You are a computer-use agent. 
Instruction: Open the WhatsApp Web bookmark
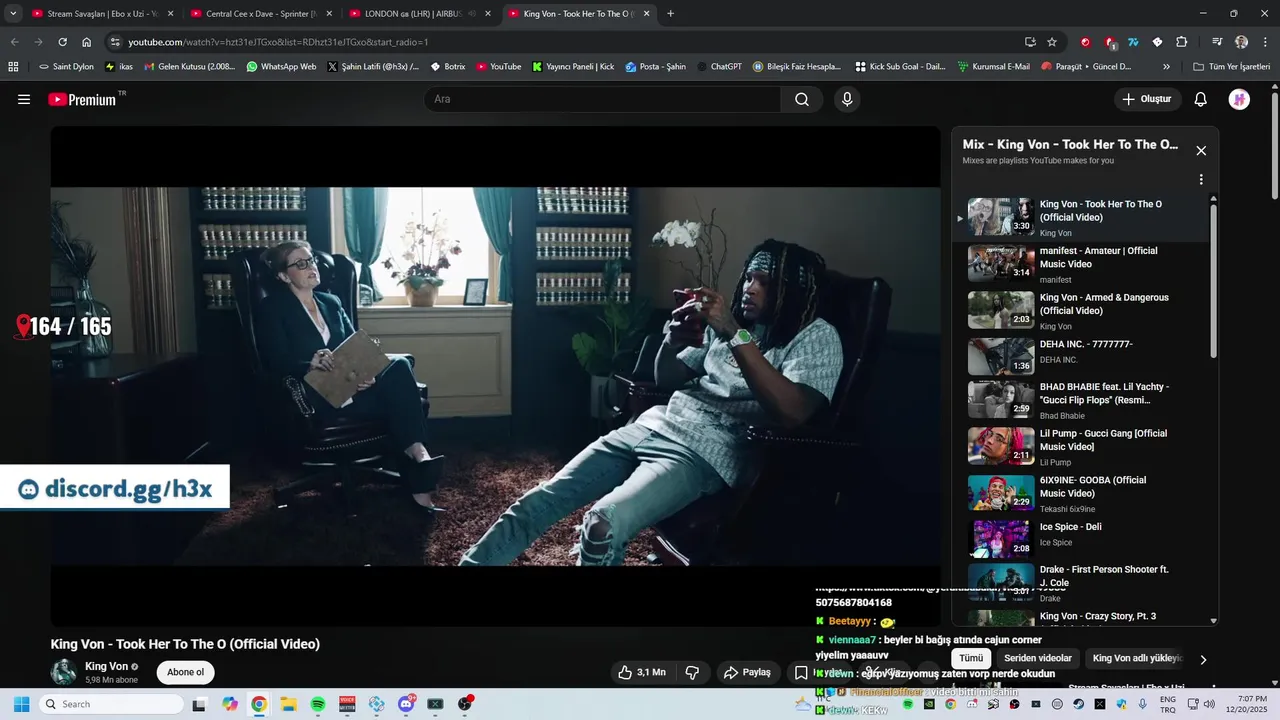[x=281, y=66]
